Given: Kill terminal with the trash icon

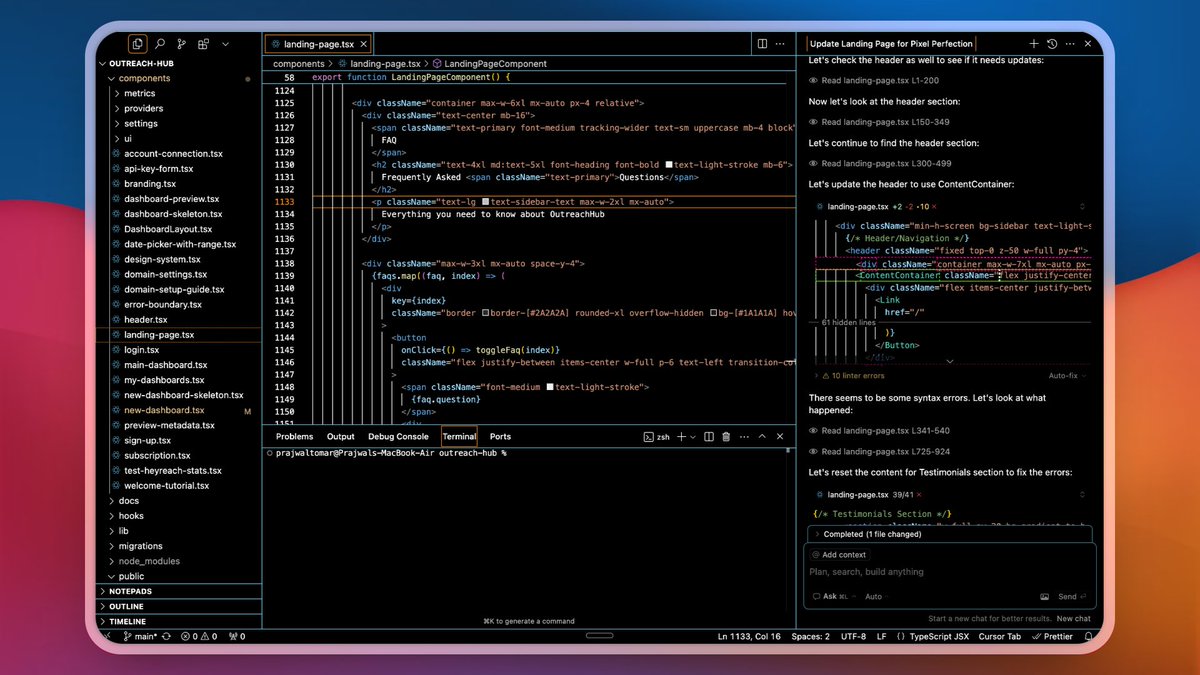Looking at the screenshot, I should tap(726, 437).
